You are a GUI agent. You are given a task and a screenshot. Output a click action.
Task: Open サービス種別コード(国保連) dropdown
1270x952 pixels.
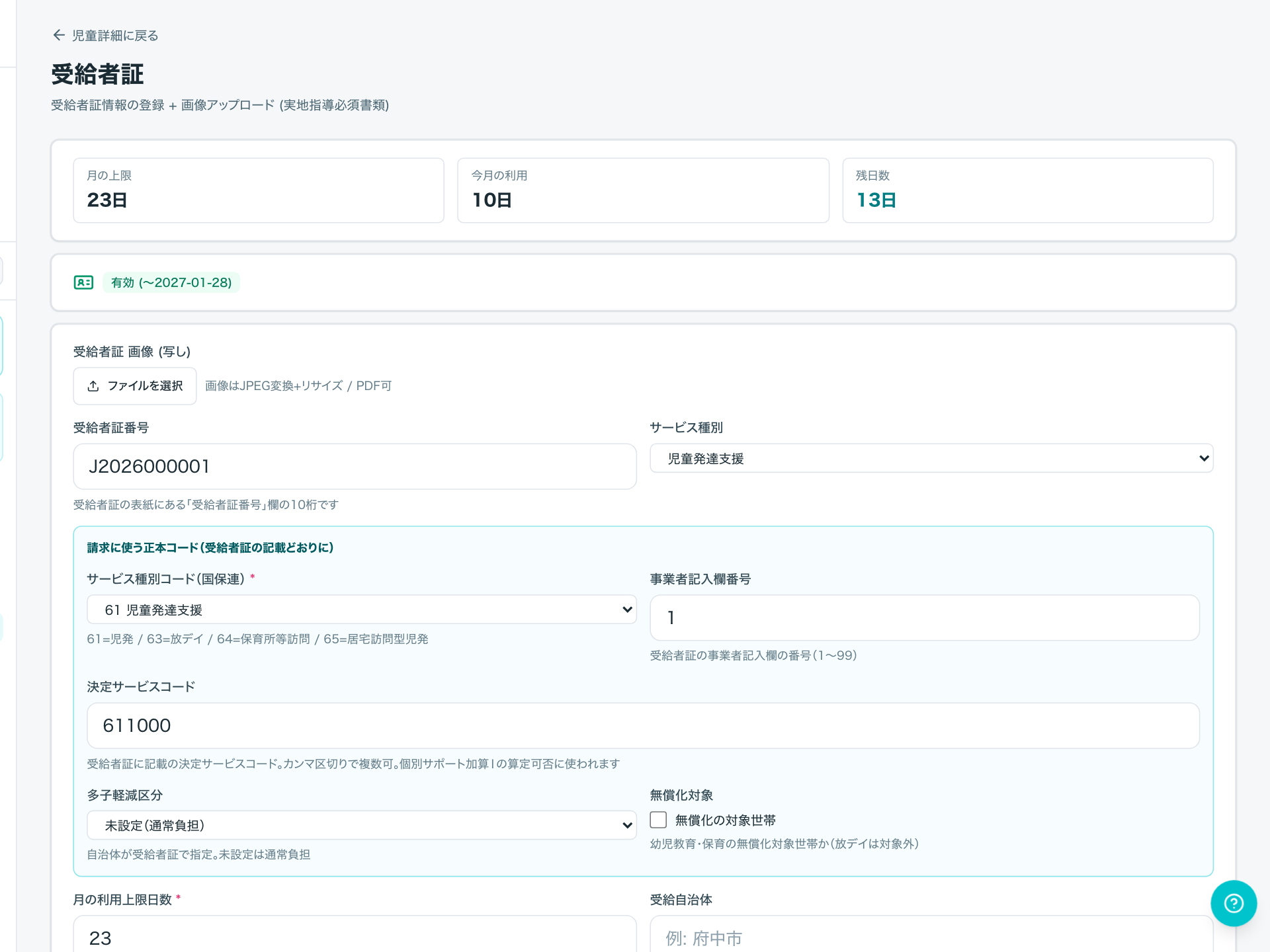tap(362, 610)
